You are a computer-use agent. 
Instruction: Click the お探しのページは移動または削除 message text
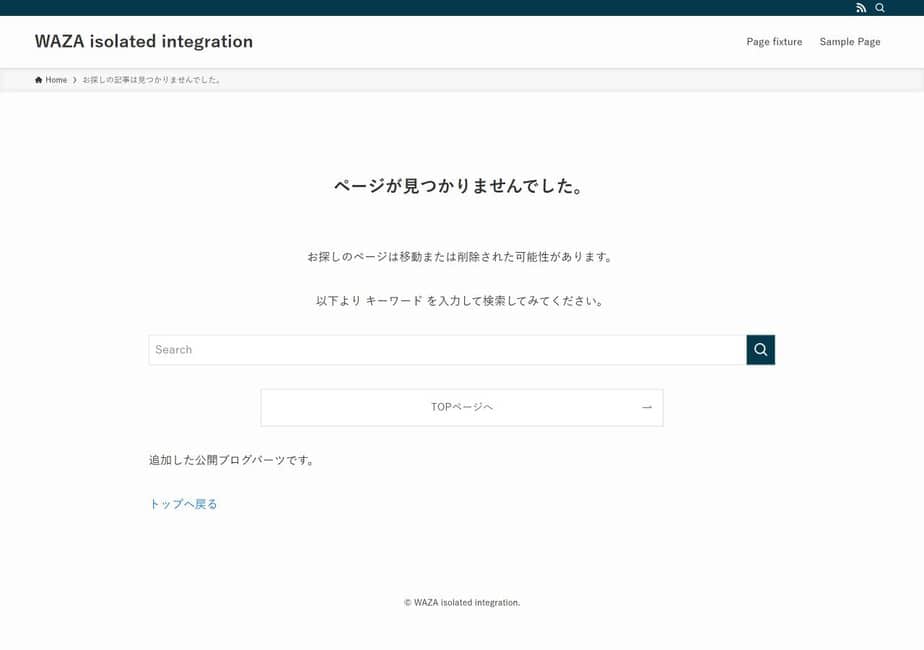click(460, 256)
